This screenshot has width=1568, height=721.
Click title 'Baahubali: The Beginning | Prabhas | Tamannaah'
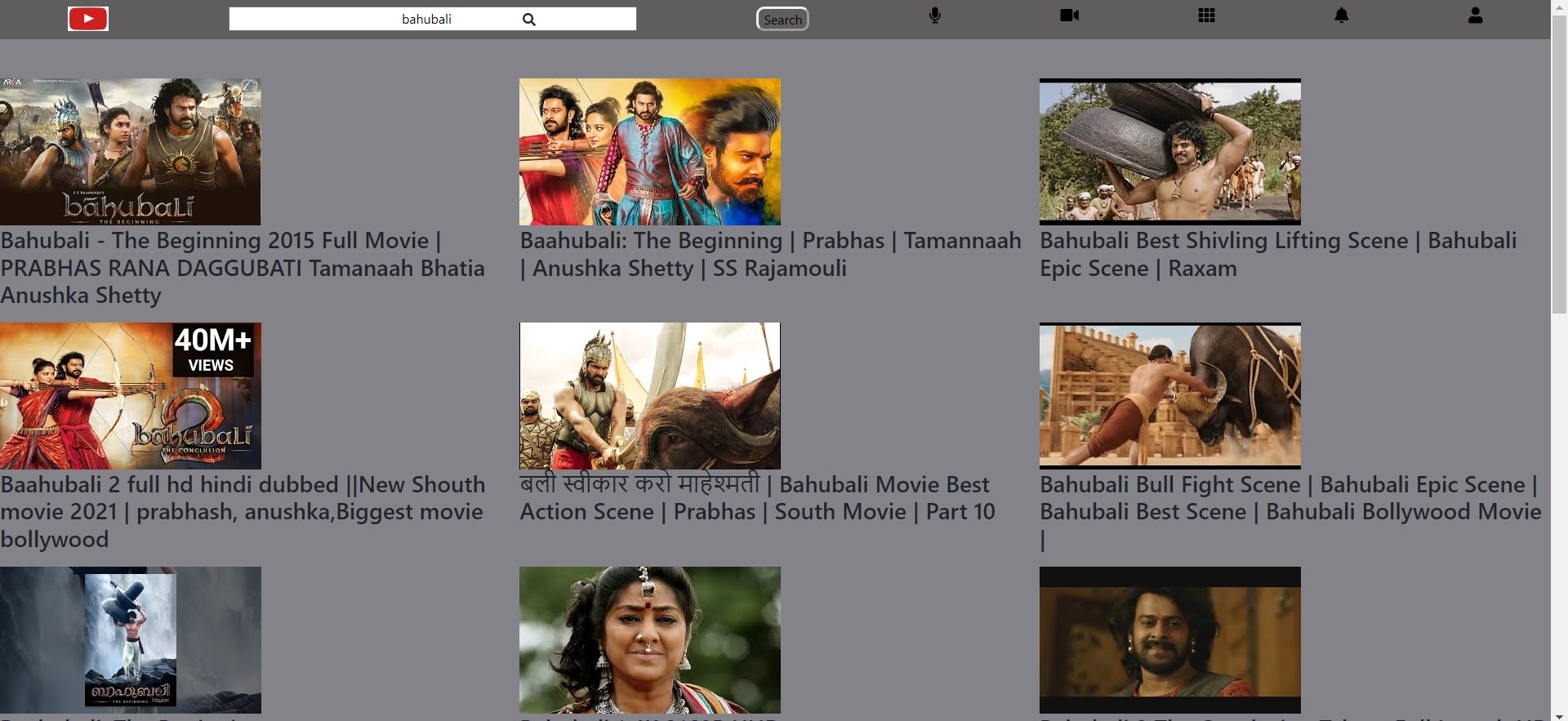(771, 254)
